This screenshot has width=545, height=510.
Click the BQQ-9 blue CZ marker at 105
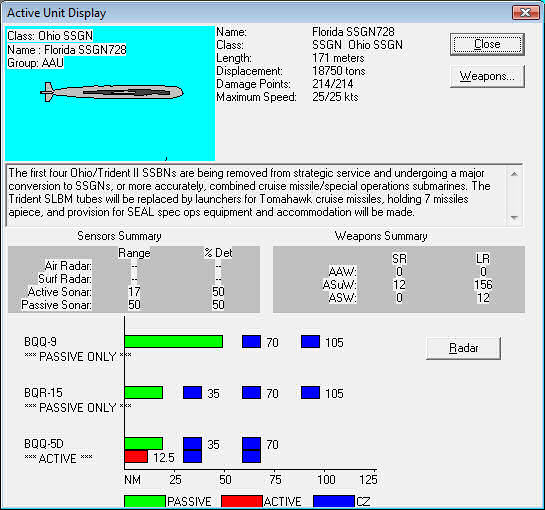tap(310, 341)
